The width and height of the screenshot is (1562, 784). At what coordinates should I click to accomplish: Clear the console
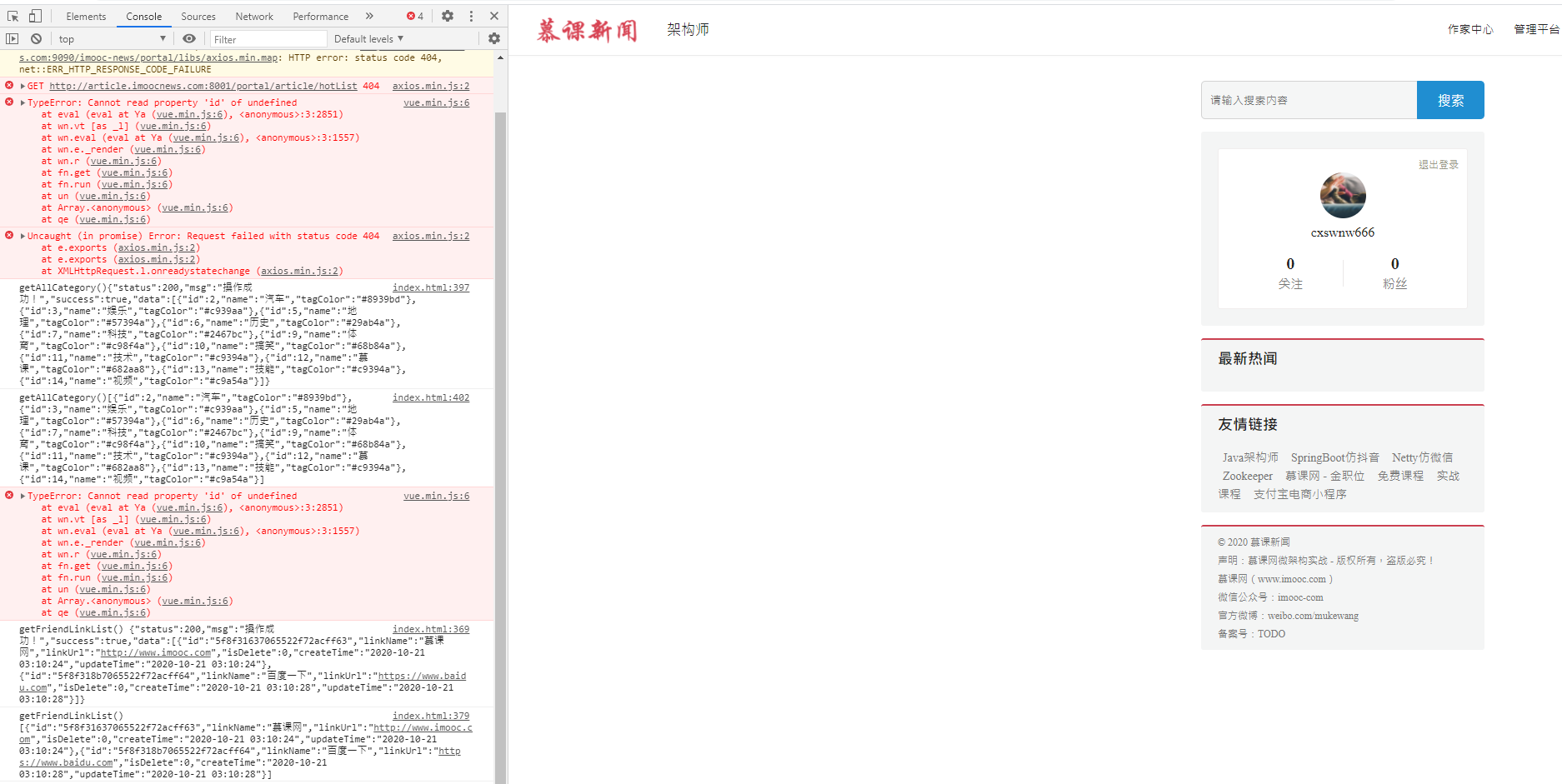coord(36,38)
